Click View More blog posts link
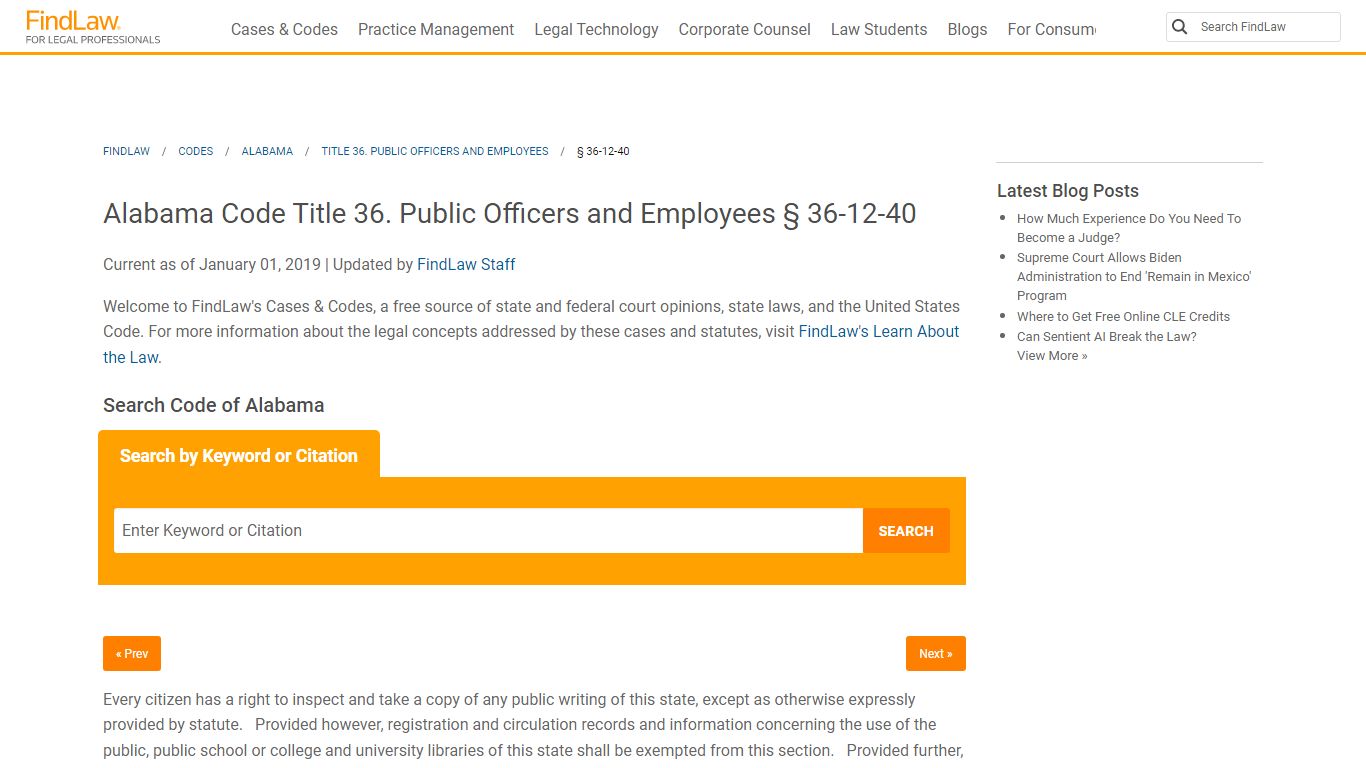The image size is (1366, 768). coord(1052,355)
